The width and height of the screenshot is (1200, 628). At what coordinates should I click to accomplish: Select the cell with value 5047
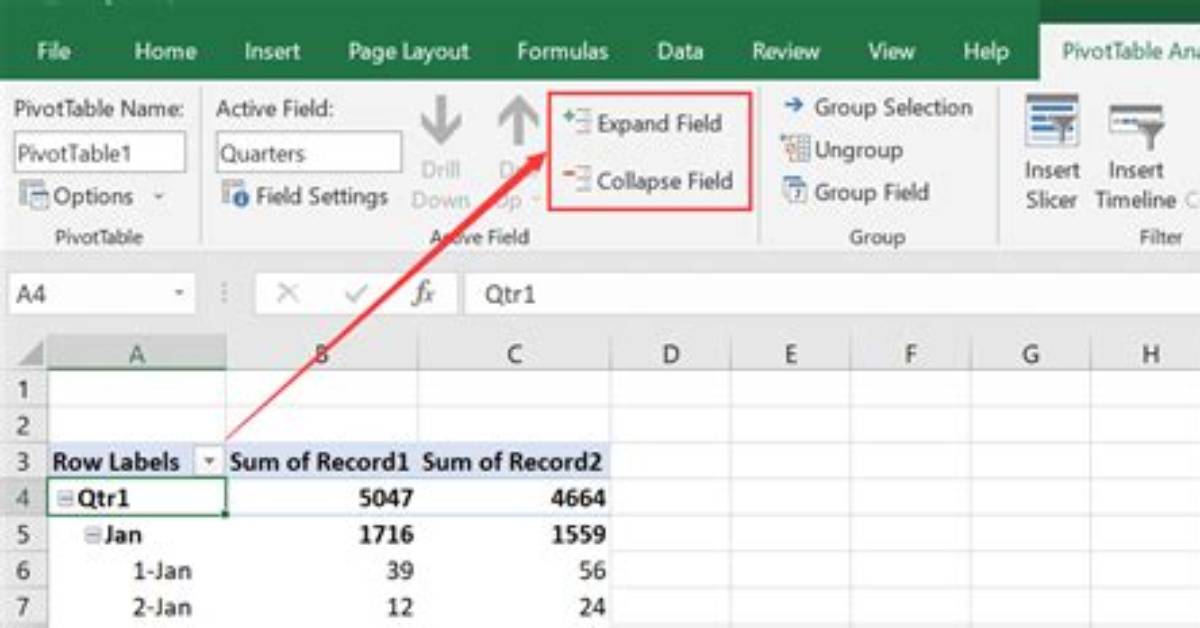coord(321,498)
